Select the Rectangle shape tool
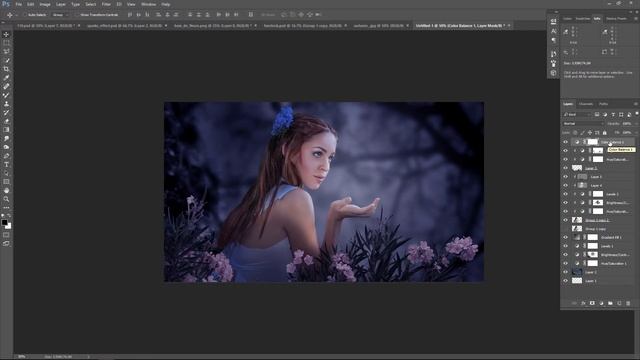Viewport: 640px width, 360px height. pos(6,182)
